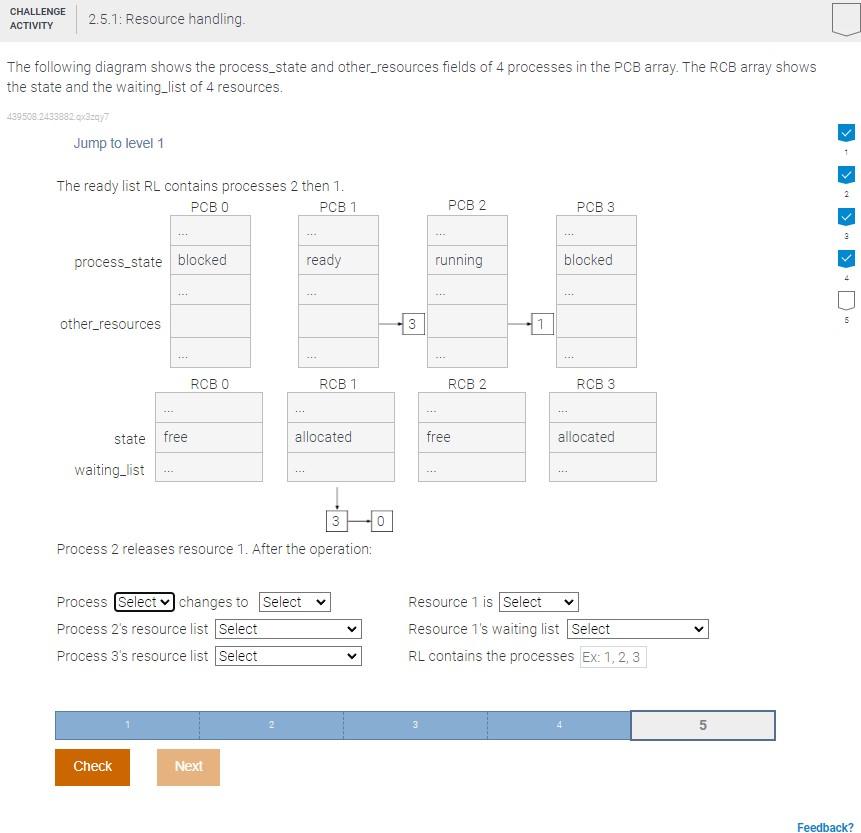
Task: Click the RL processes answer input field
Action: click(x=612, y=657)
